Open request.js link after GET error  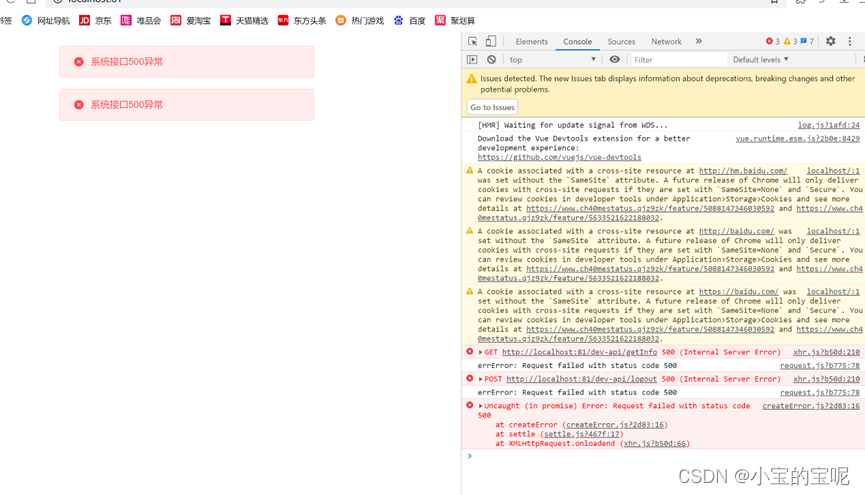tap(820, 366)
